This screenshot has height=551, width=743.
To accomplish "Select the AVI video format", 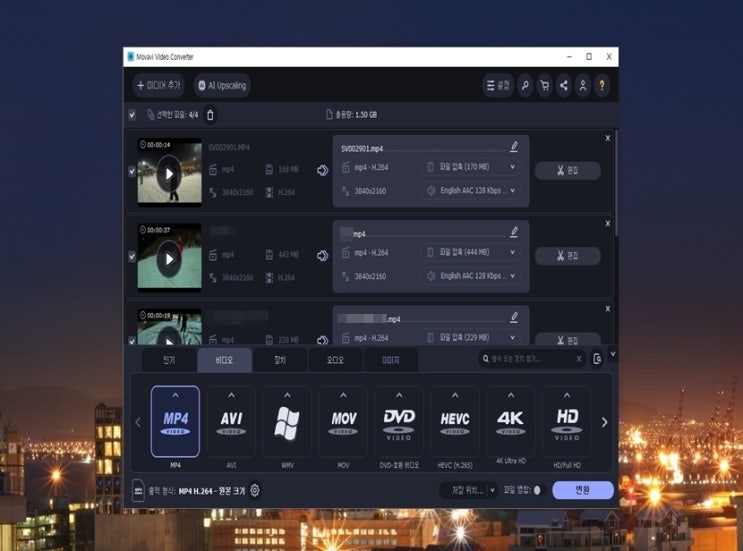I will coord(231,422).
